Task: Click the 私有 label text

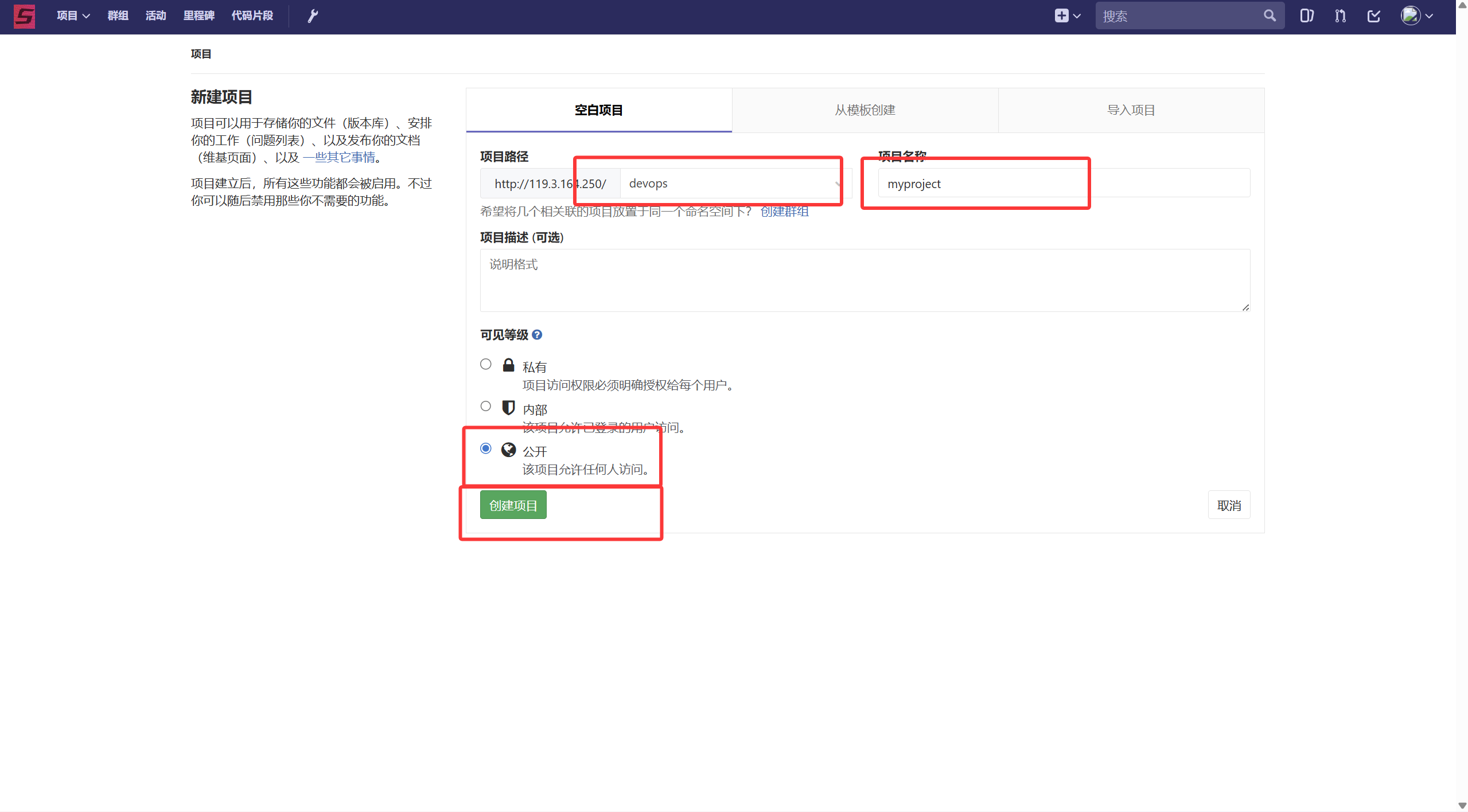Action: [x=535, y=368]
